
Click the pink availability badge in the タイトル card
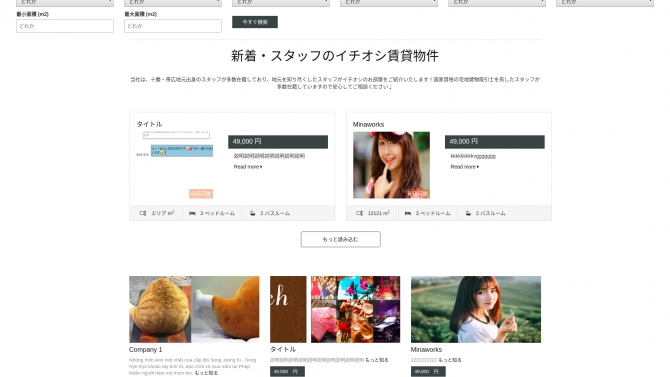[201, 194]
